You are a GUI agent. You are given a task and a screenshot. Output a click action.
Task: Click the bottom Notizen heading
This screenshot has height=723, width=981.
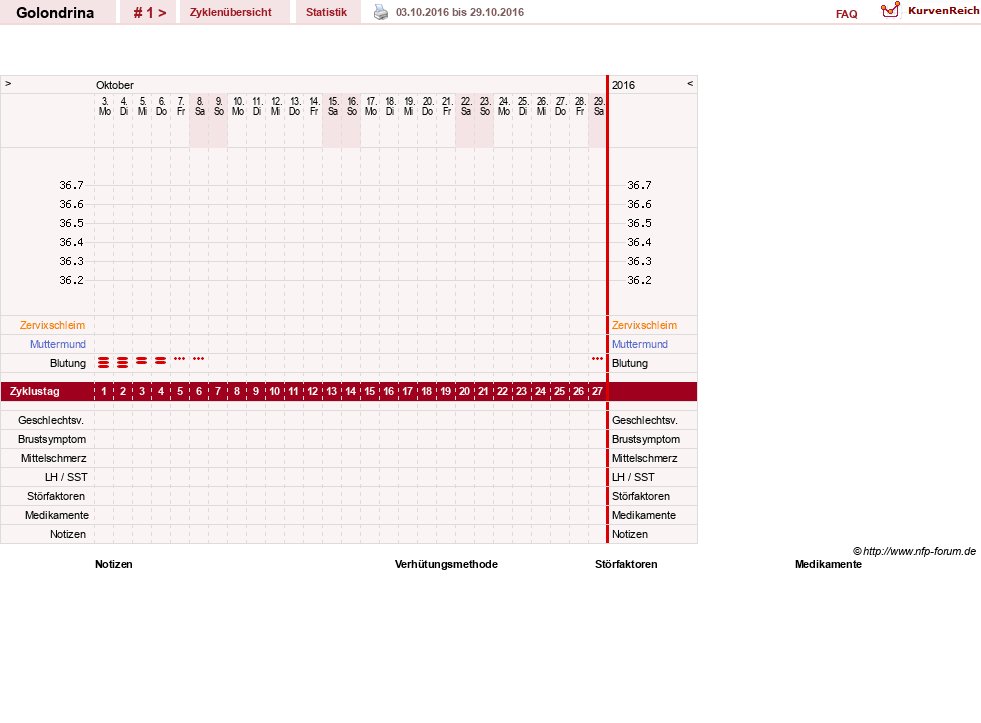pyautogui.click(x=114, y=564)
